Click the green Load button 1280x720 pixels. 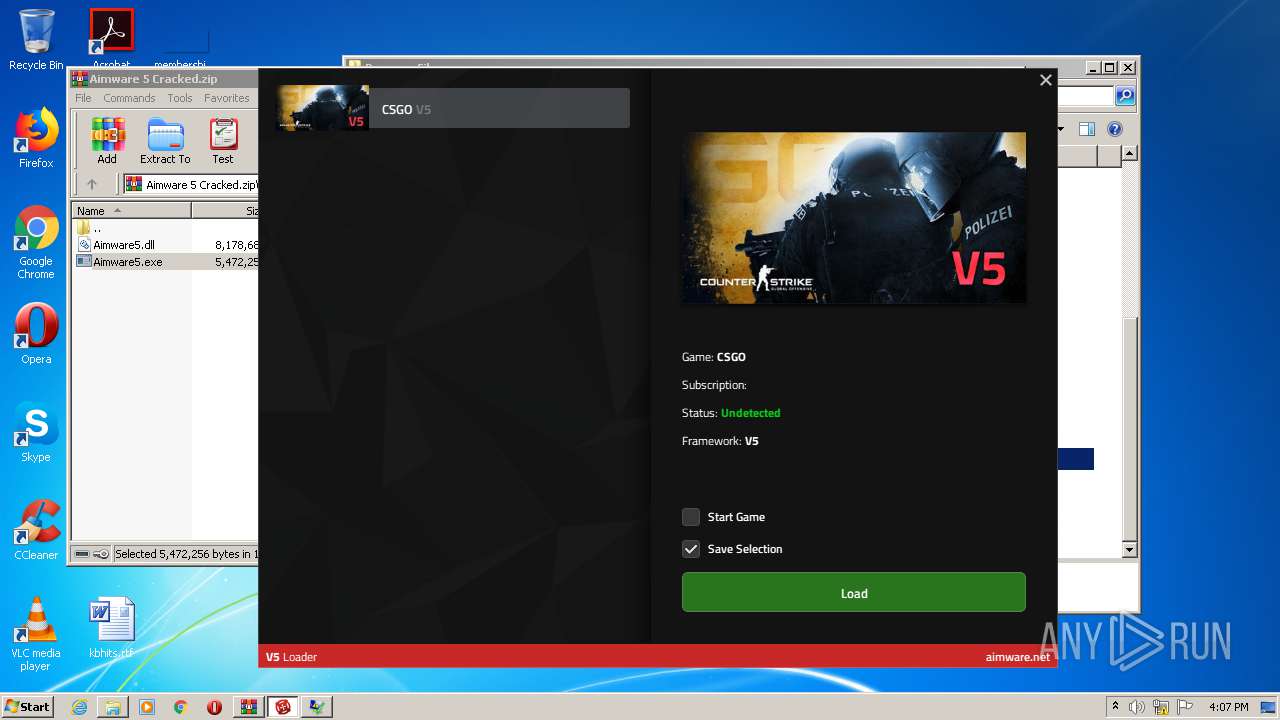click(x=853, y=592)
